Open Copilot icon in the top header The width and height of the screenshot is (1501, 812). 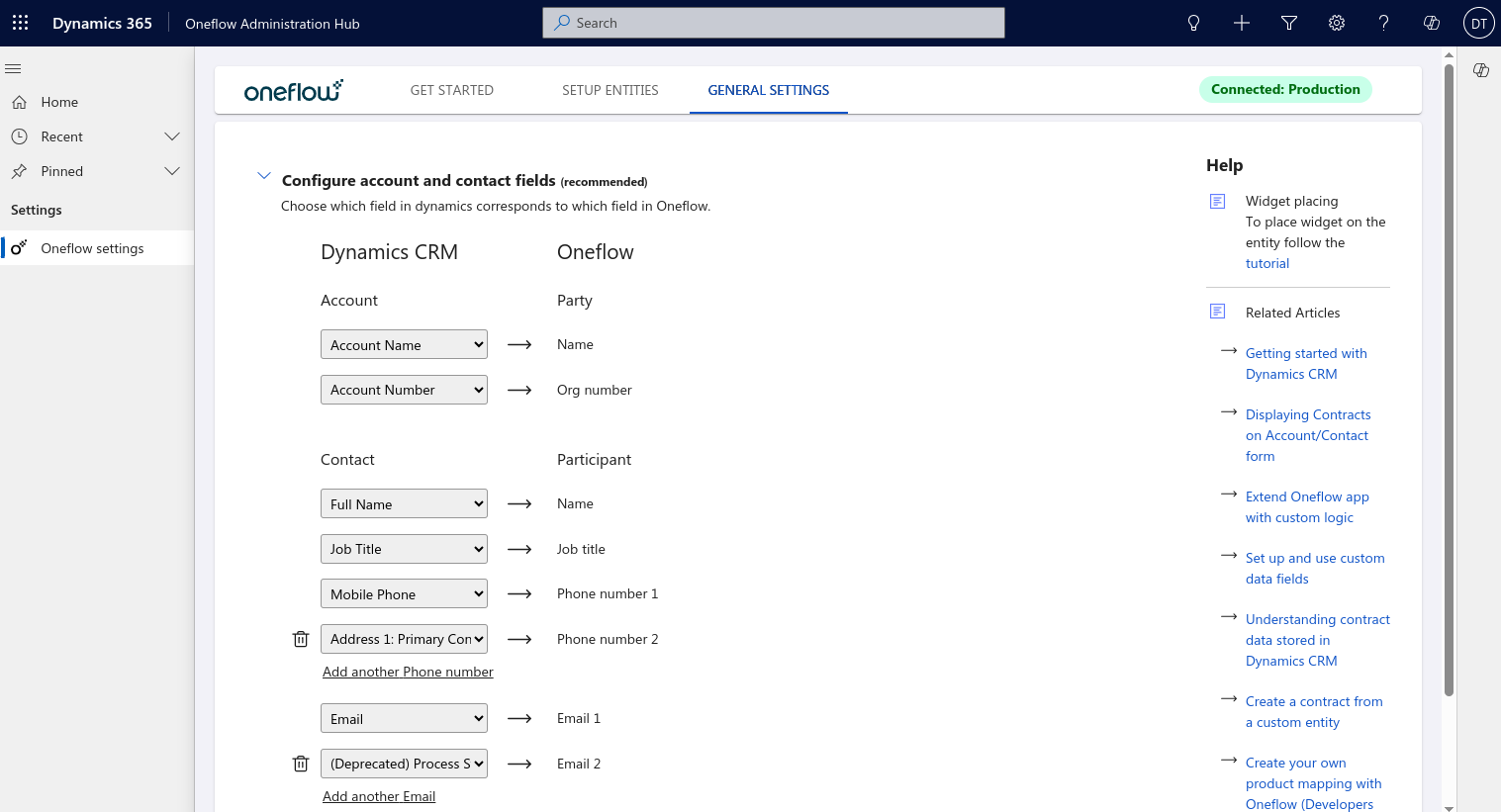tap(1432, 23)
